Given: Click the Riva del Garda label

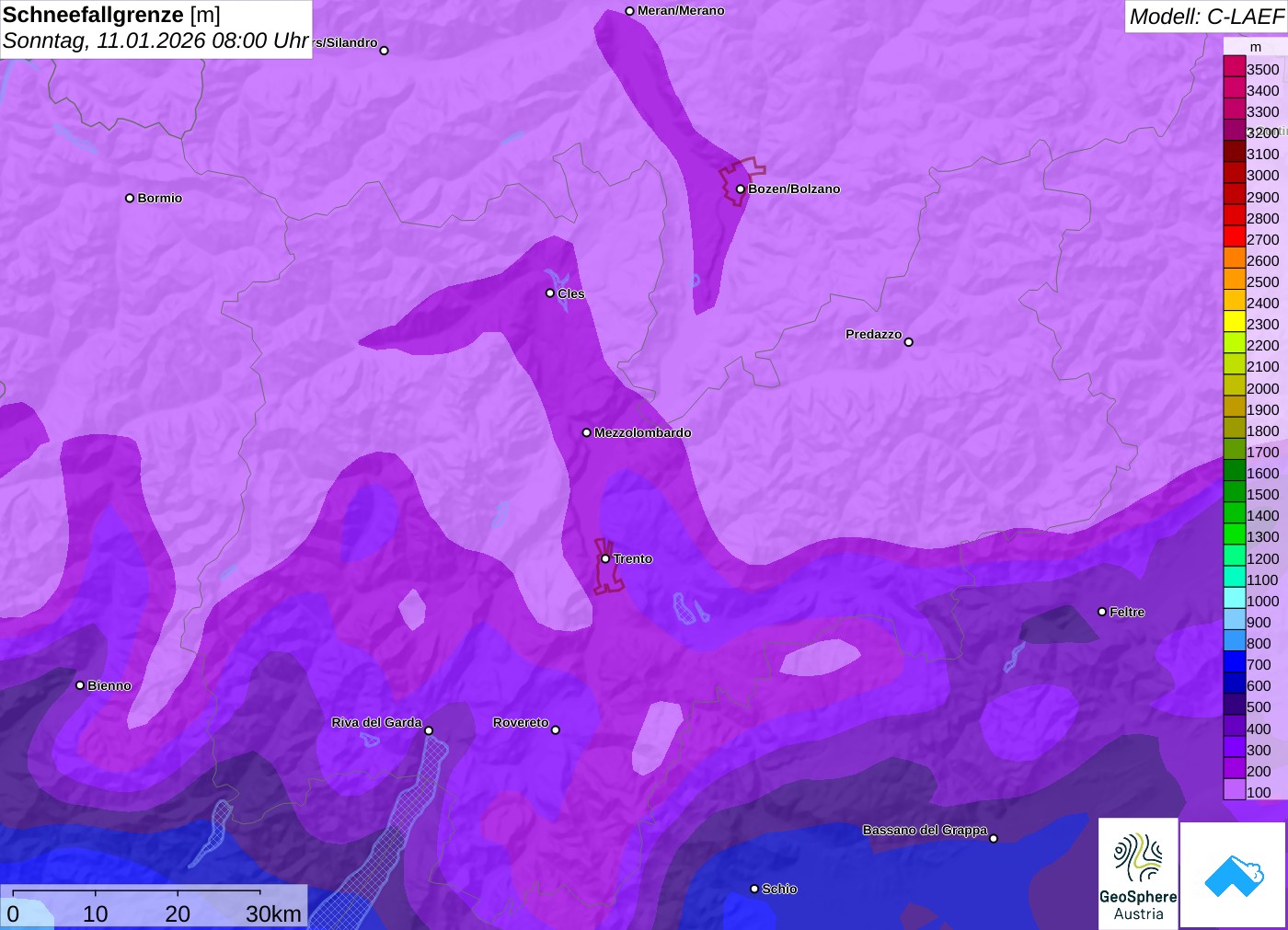Looking at the screenshot, I should click(376, 722).
